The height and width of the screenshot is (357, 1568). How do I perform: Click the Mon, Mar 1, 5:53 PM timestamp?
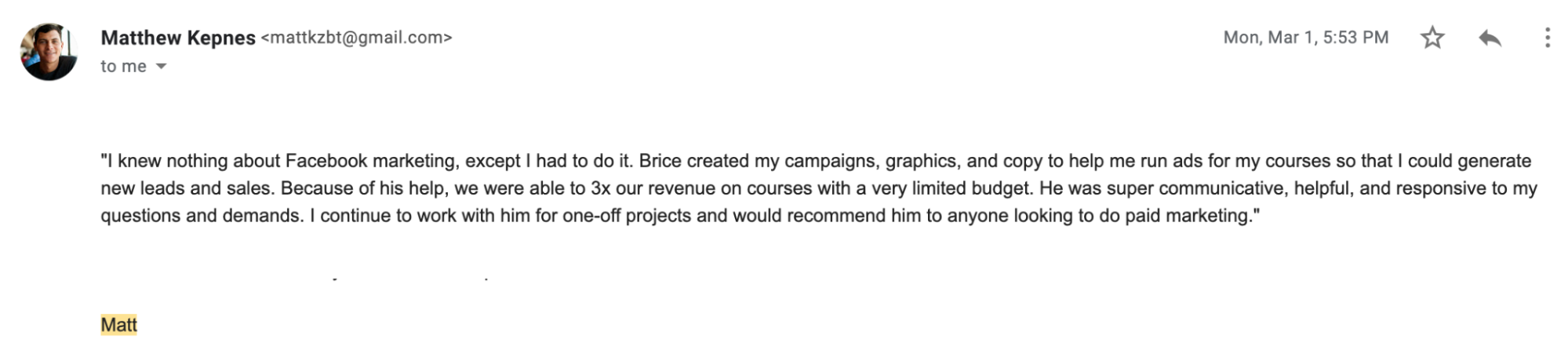tap(1306, 38)
